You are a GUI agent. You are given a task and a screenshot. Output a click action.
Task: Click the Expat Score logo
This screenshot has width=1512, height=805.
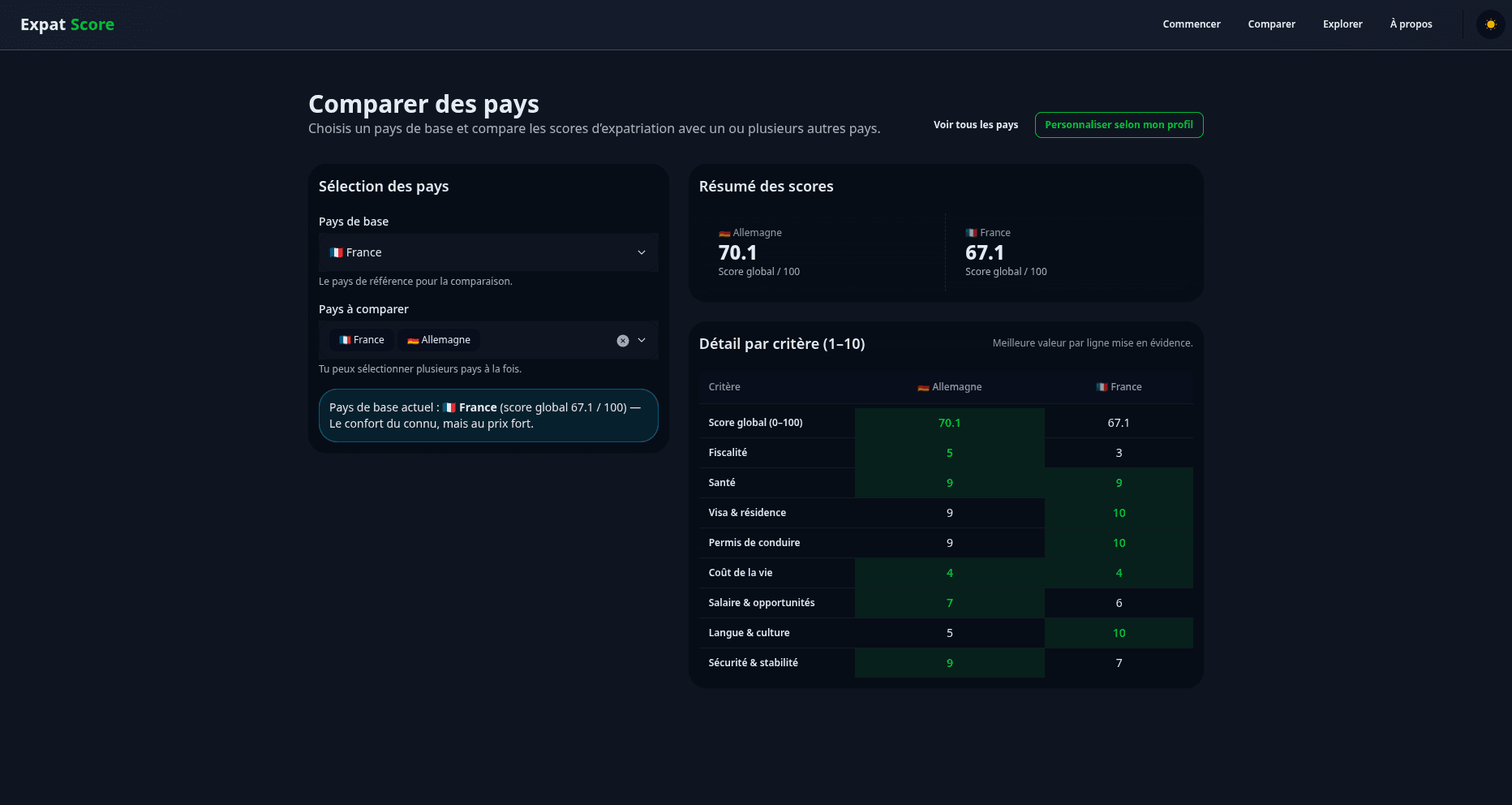[67, 24]
